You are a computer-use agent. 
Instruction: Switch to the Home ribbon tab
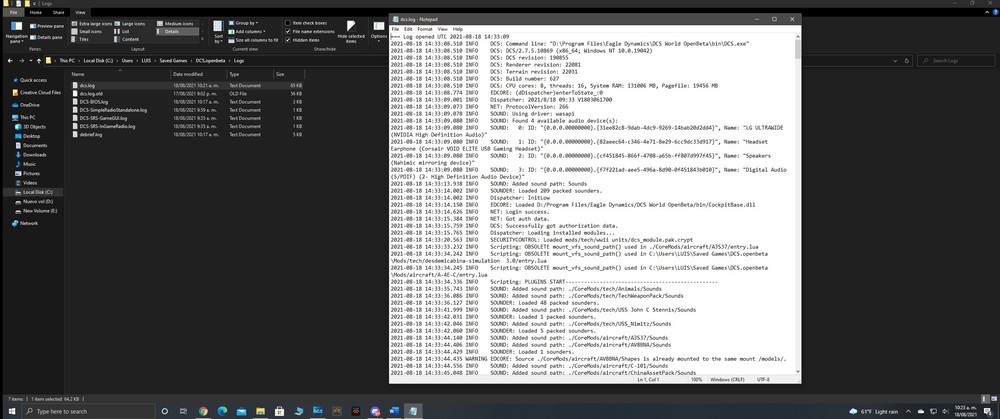[36, 12]
